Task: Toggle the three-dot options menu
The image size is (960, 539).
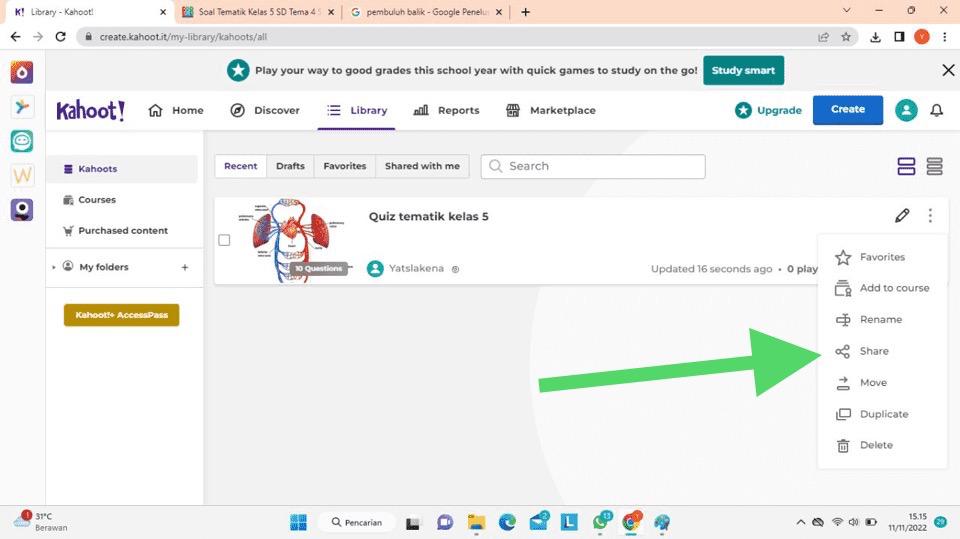Action: [930, 216]
